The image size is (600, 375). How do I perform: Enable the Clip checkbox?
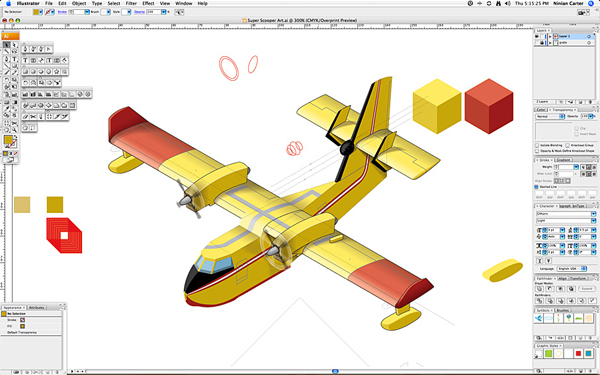pyautogui.click(x=576, y=129)
